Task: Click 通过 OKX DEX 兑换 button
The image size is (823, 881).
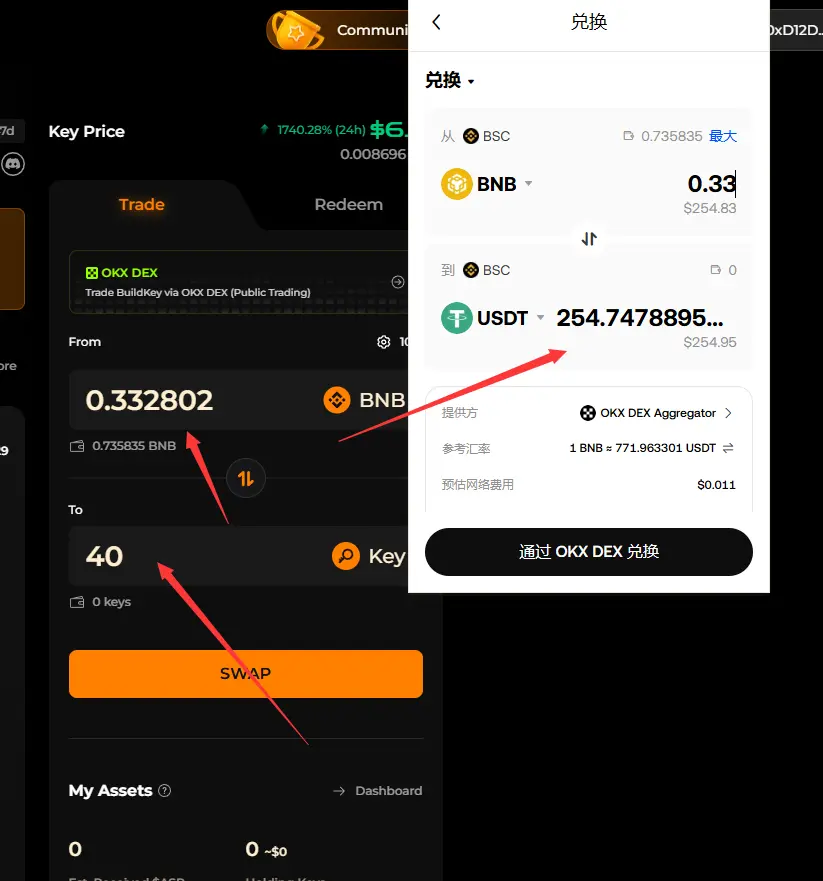Action: 589,552
